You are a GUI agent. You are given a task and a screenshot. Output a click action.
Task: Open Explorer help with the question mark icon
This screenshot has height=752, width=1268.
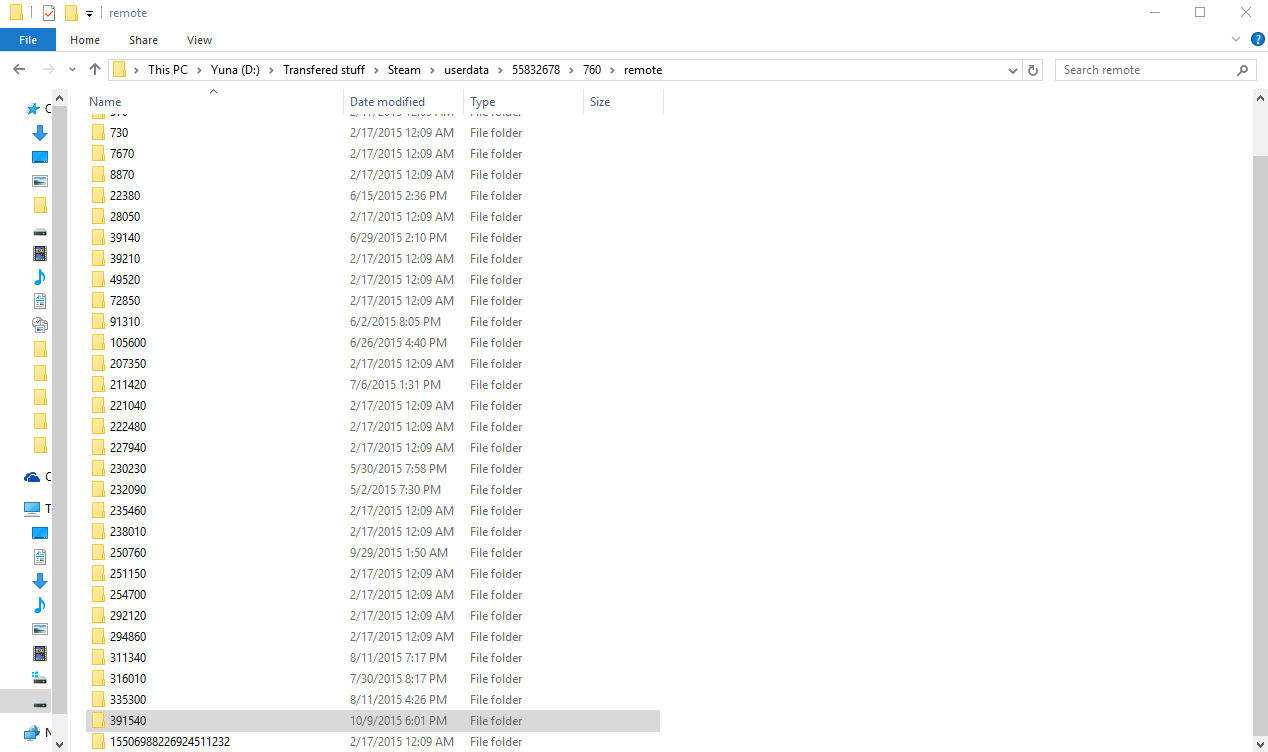pyautogui.click(x=1257, y=40)
